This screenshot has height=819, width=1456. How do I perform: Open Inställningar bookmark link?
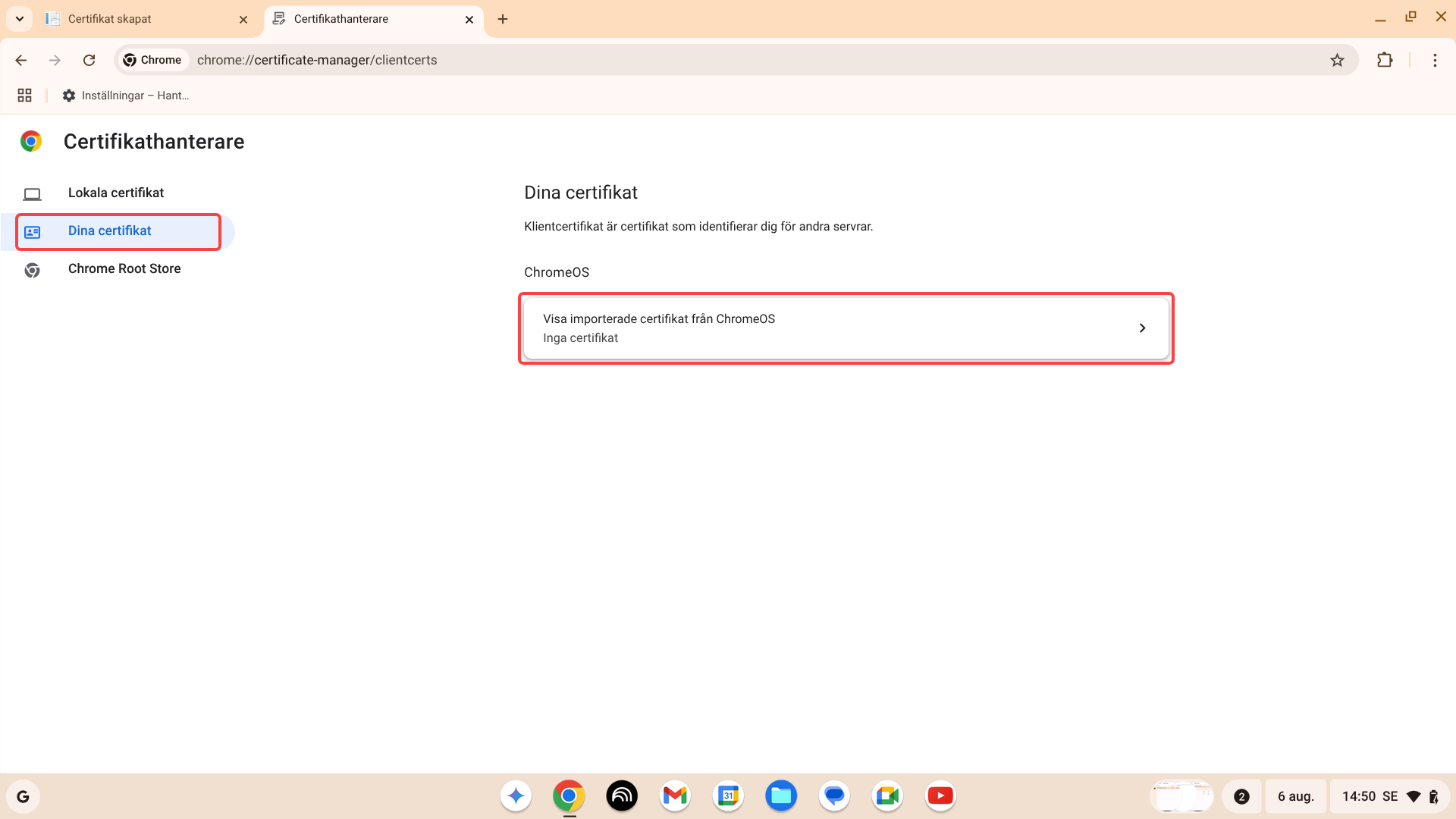coord(126,96)
